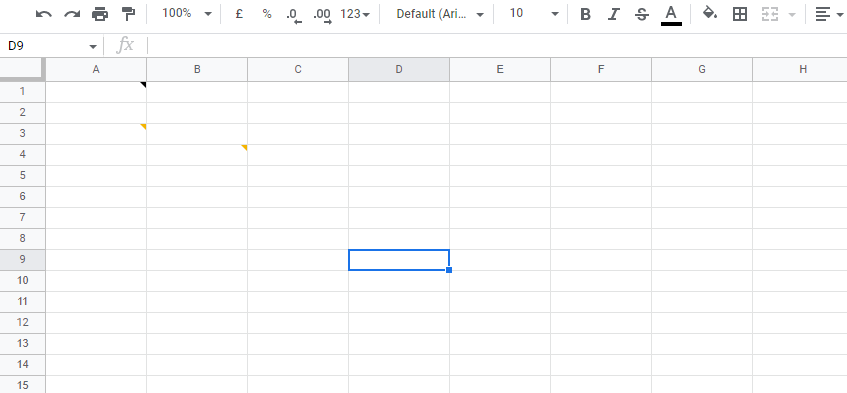Select row 8 header
The image size is (847, 393).
23,239
